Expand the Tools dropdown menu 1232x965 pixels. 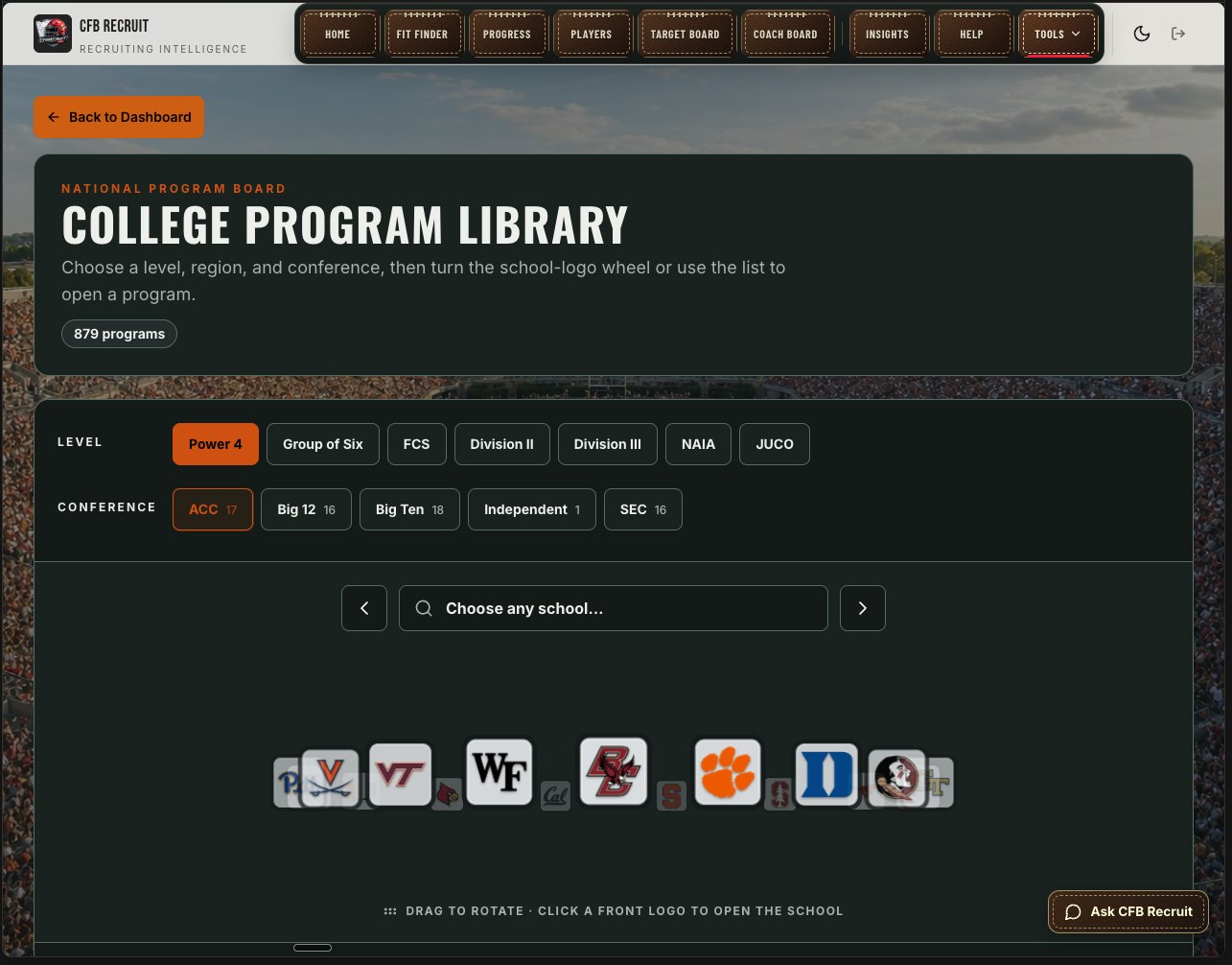(x=1058, y=35)
